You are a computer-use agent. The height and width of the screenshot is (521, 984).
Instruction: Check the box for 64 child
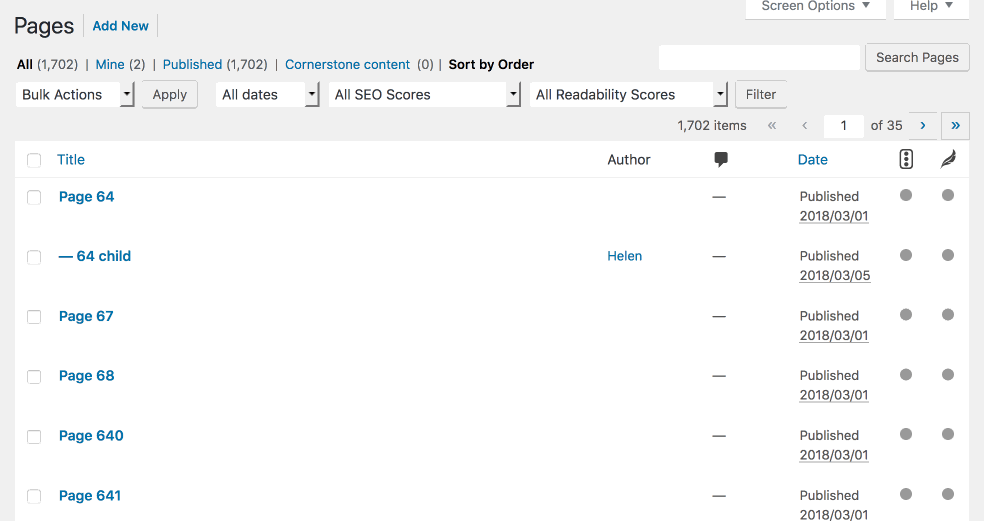click(34, 257)
